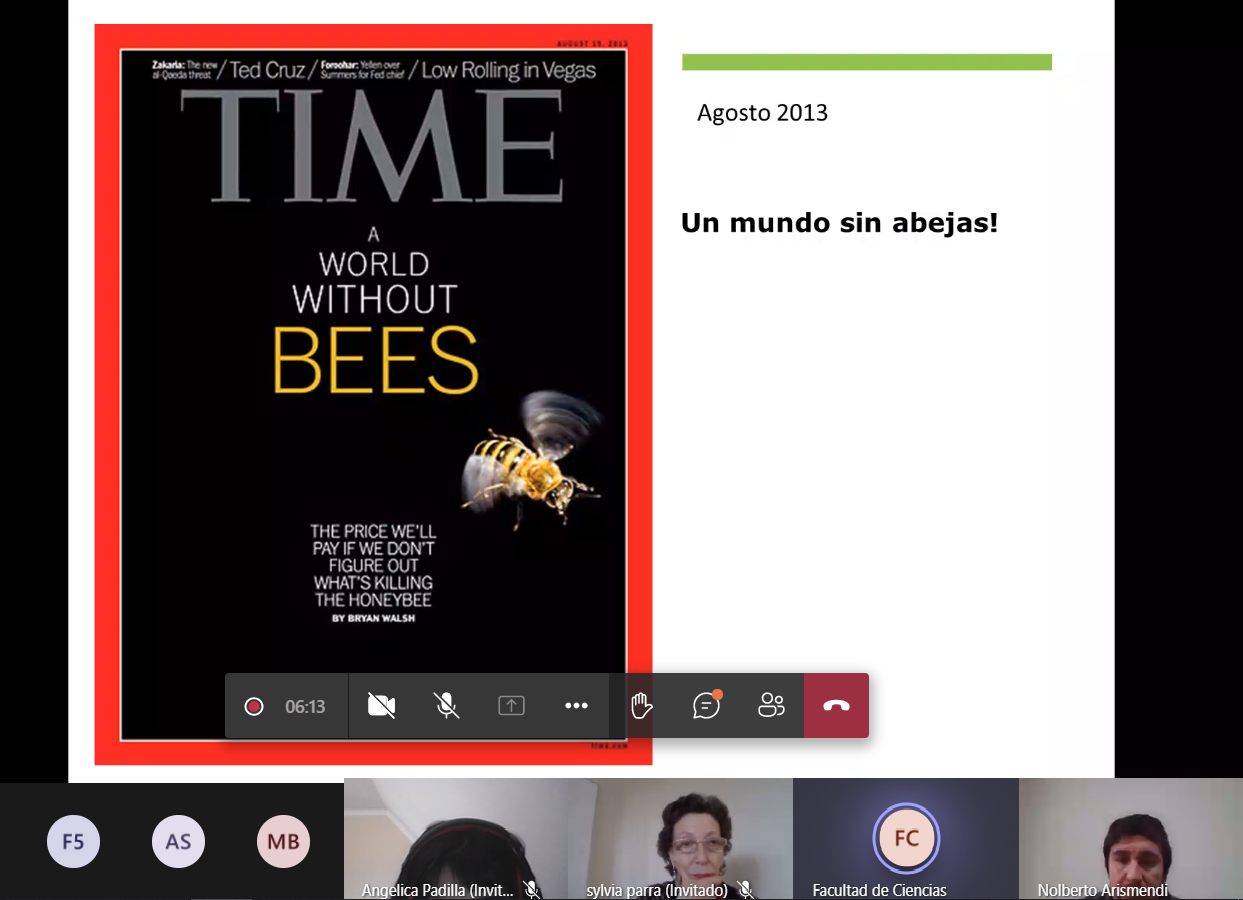Click the cover line 'THE HONEYBEE'
The width and height of the screenshot is (1243, 900).
[x=373, y=600]
